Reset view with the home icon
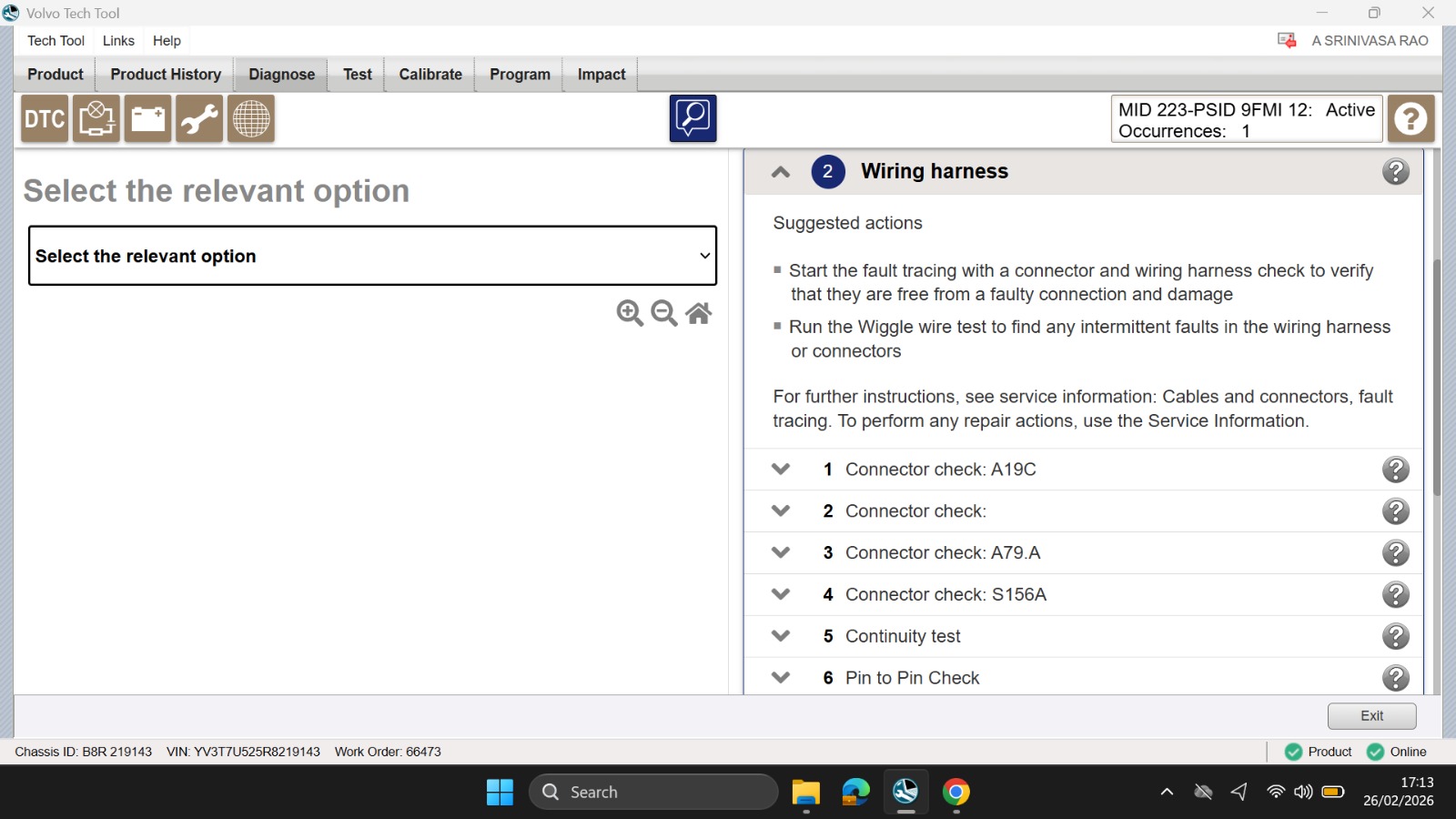This screenshot has width=1456, height=819. tap(699, 313)
